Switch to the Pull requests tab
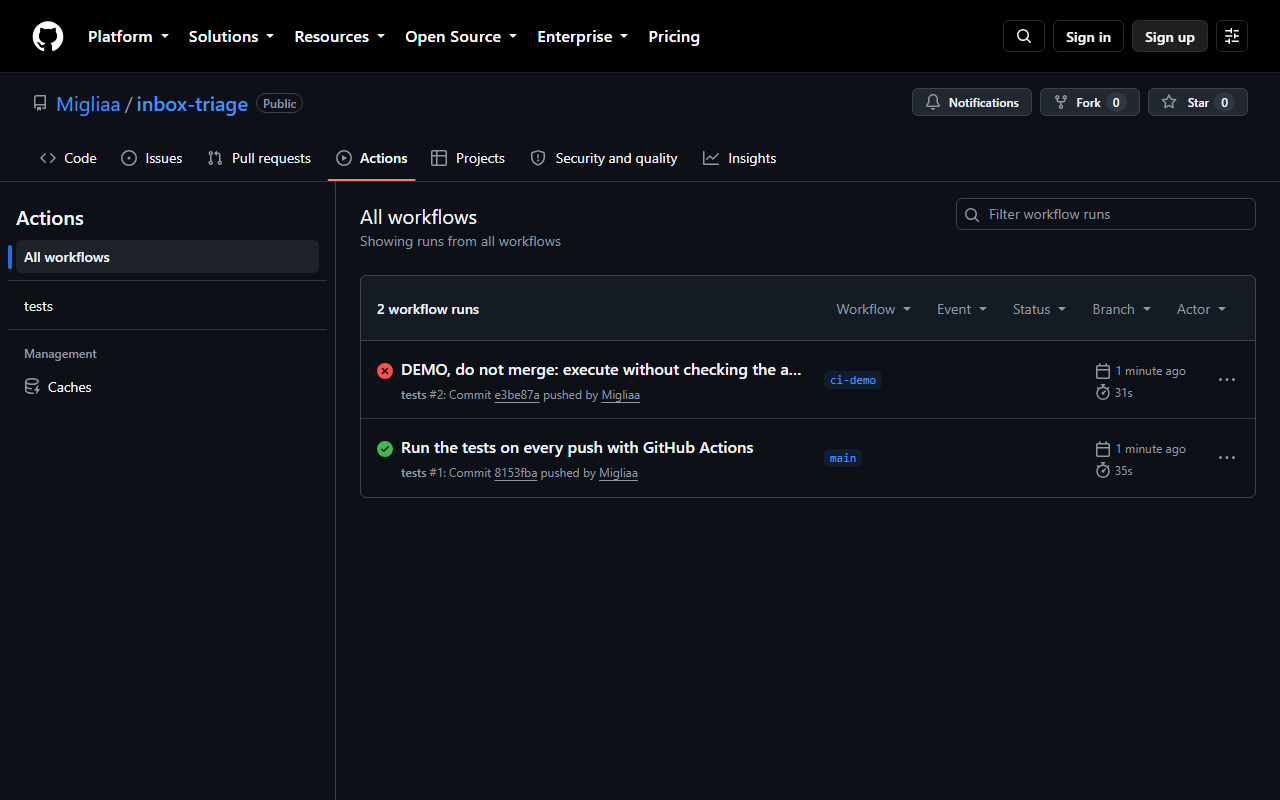Viewport: 1280px width, 800px height. (259, 158)
